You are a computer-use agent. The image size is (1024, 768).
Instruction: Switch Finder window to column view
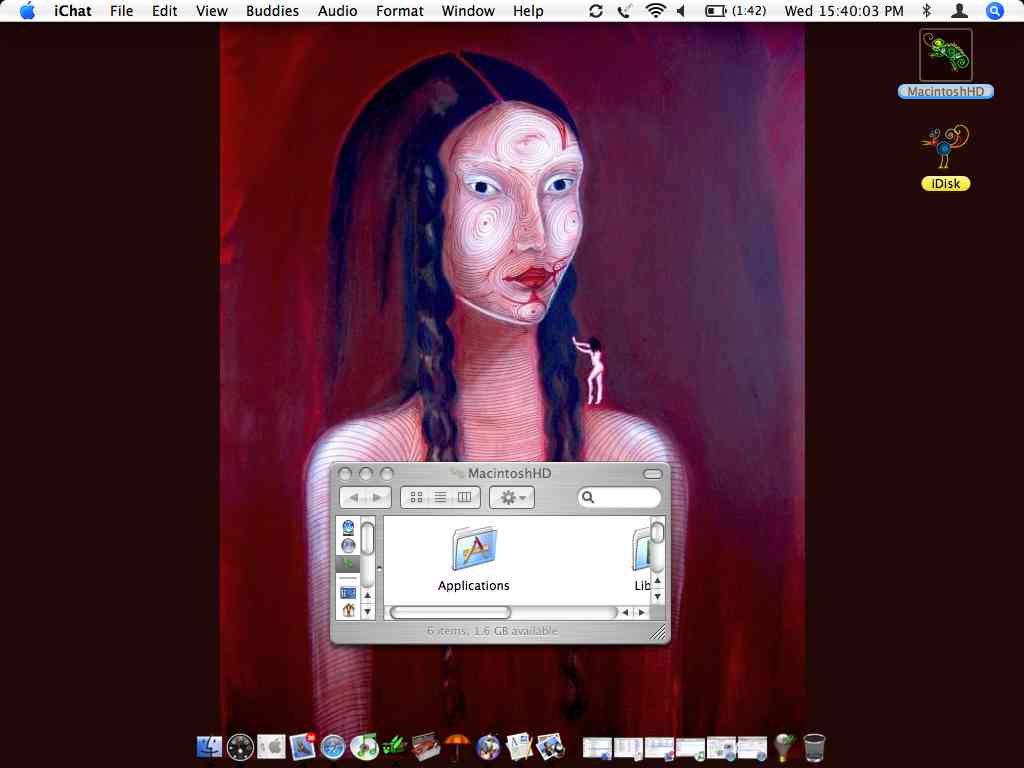[x=465, y=498]
